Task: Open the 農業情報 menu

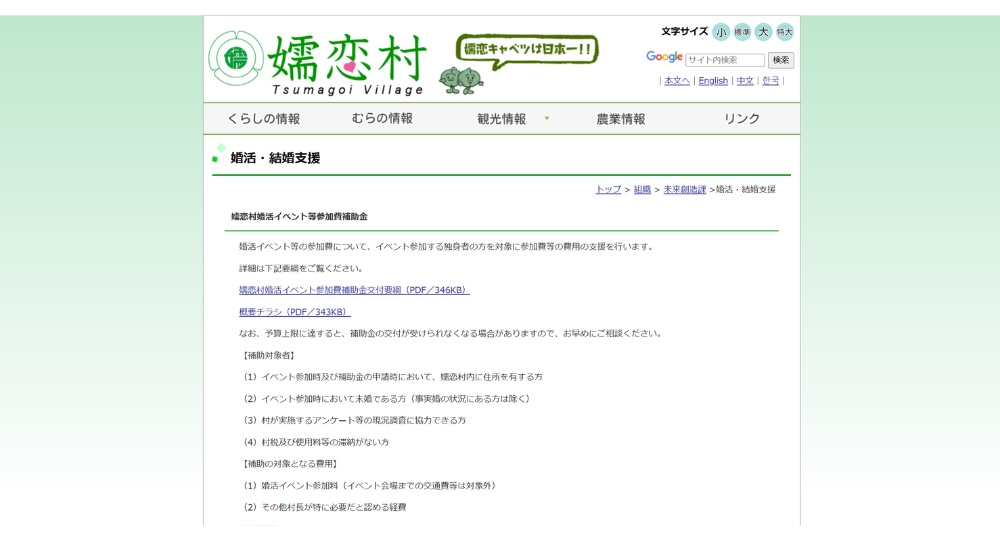Action: pos(621,119)
